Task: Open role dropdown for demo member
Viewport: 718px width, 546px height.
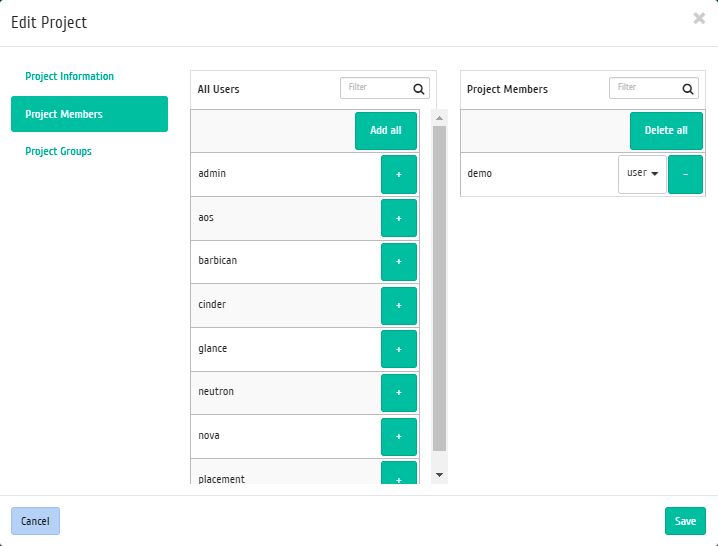Action: 642,174
